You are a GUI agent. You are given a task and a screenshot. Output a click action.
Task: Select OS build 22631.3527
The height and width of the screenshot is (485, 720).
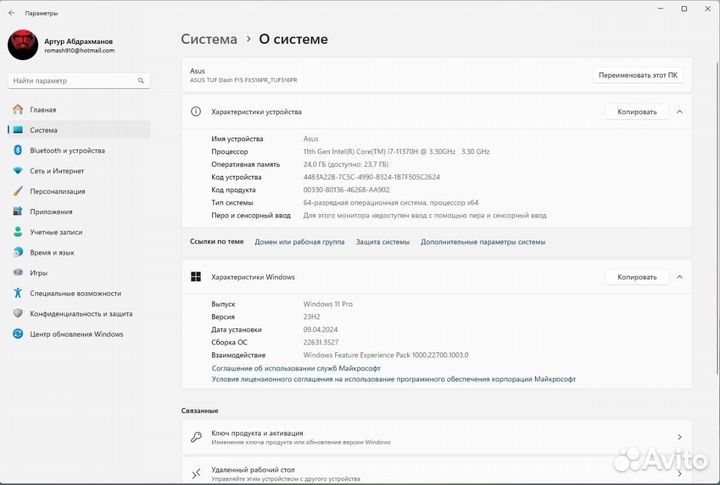click(321, 343)
